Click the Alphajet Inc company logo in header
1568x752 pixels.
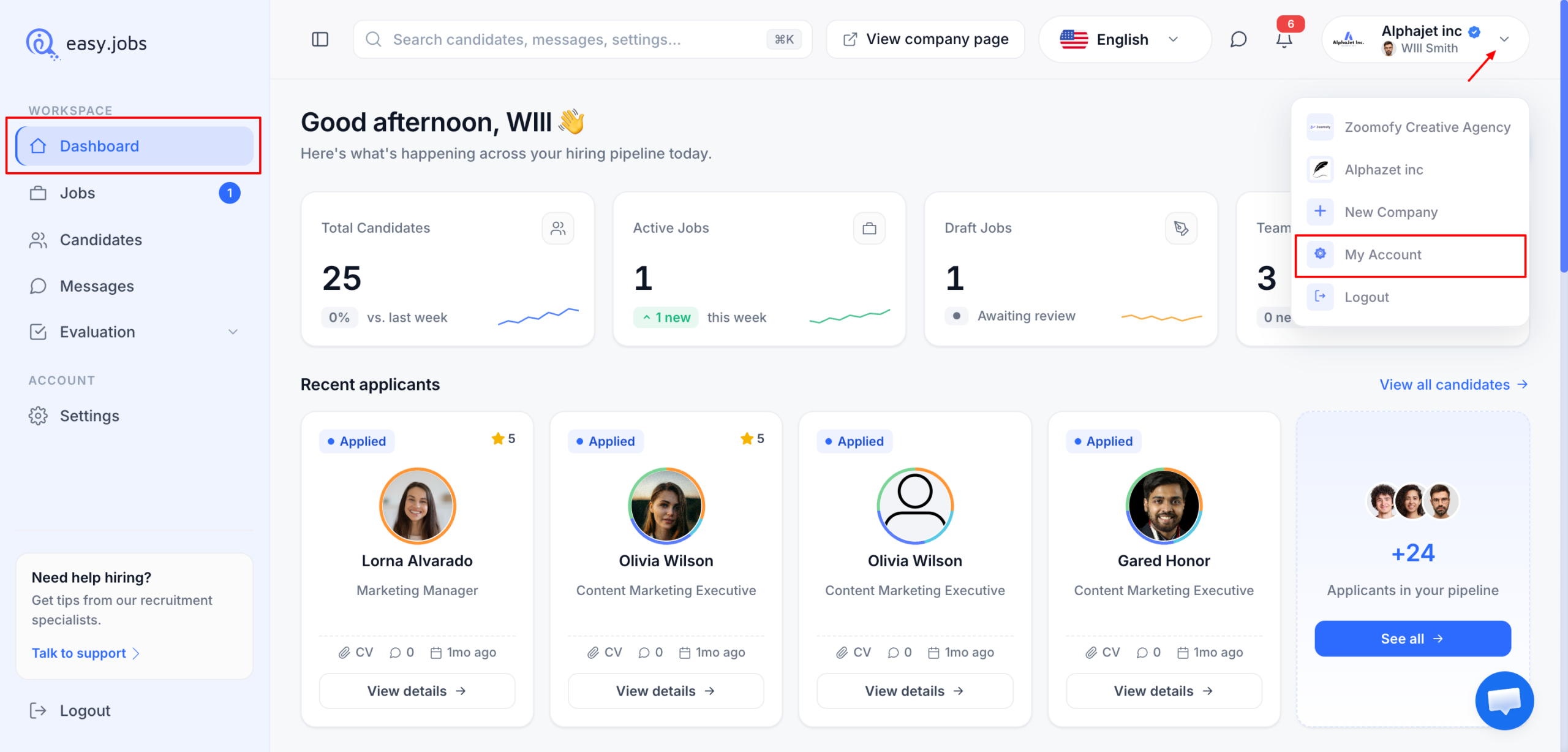tap(1348, 40)
